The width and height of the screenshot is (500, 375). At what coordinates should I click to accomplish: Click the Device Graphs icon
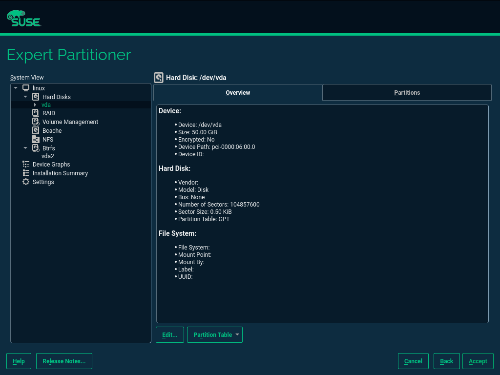click(26, 164)
